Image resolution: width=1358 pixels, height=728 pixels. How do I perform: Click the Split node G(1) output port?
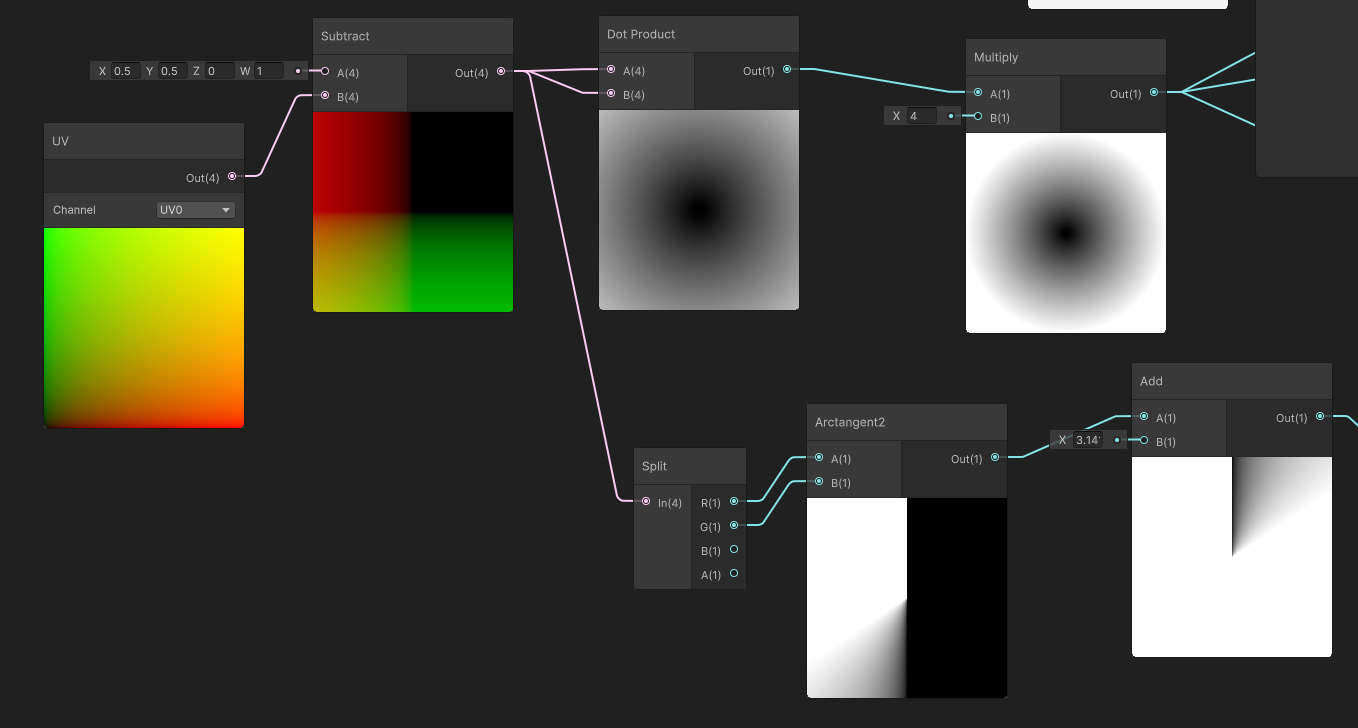(x=734, y=525)
